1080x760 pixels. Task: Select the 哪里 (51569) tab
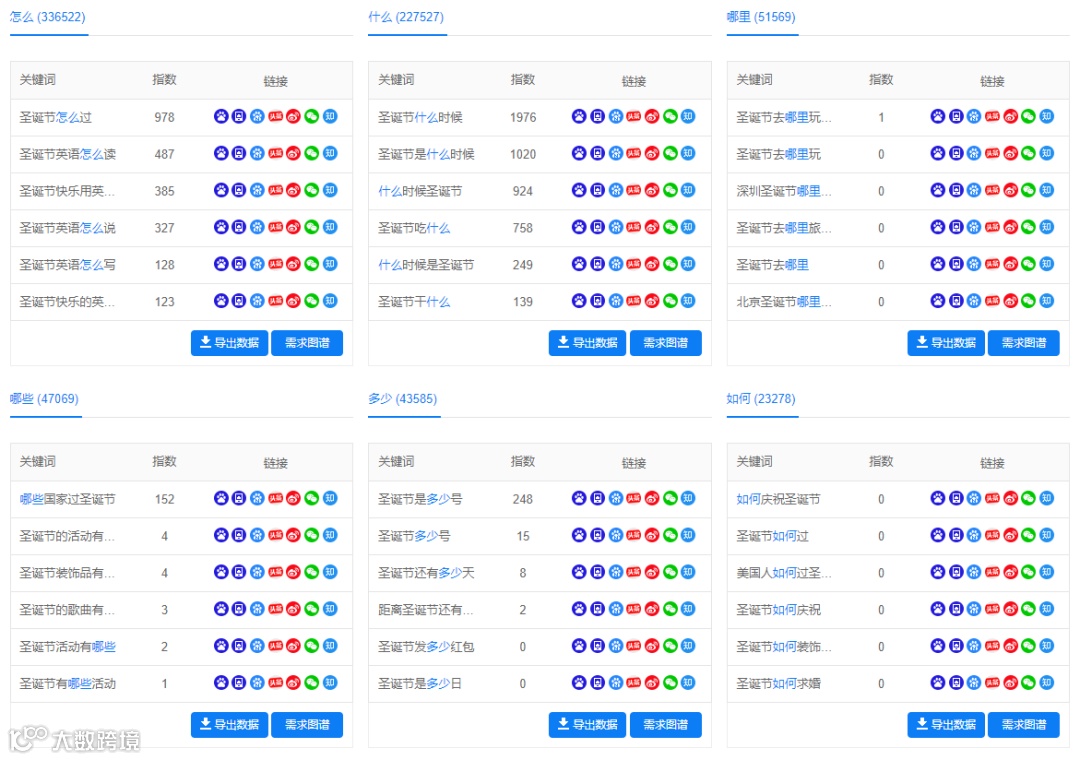pos(761,17)
